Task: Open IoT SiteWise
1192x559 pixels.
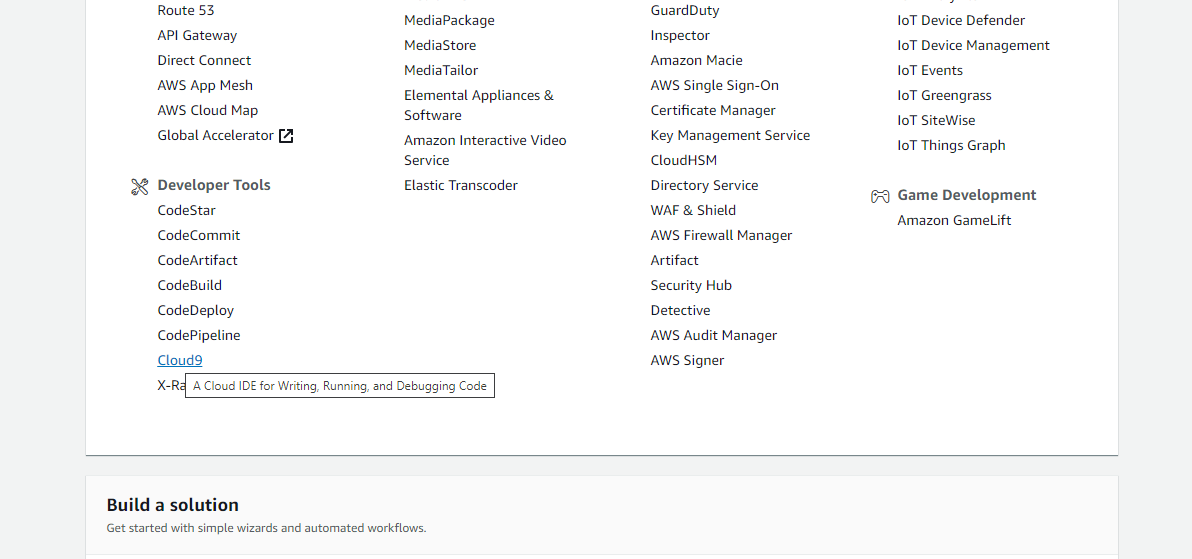Action: (936, 121)
